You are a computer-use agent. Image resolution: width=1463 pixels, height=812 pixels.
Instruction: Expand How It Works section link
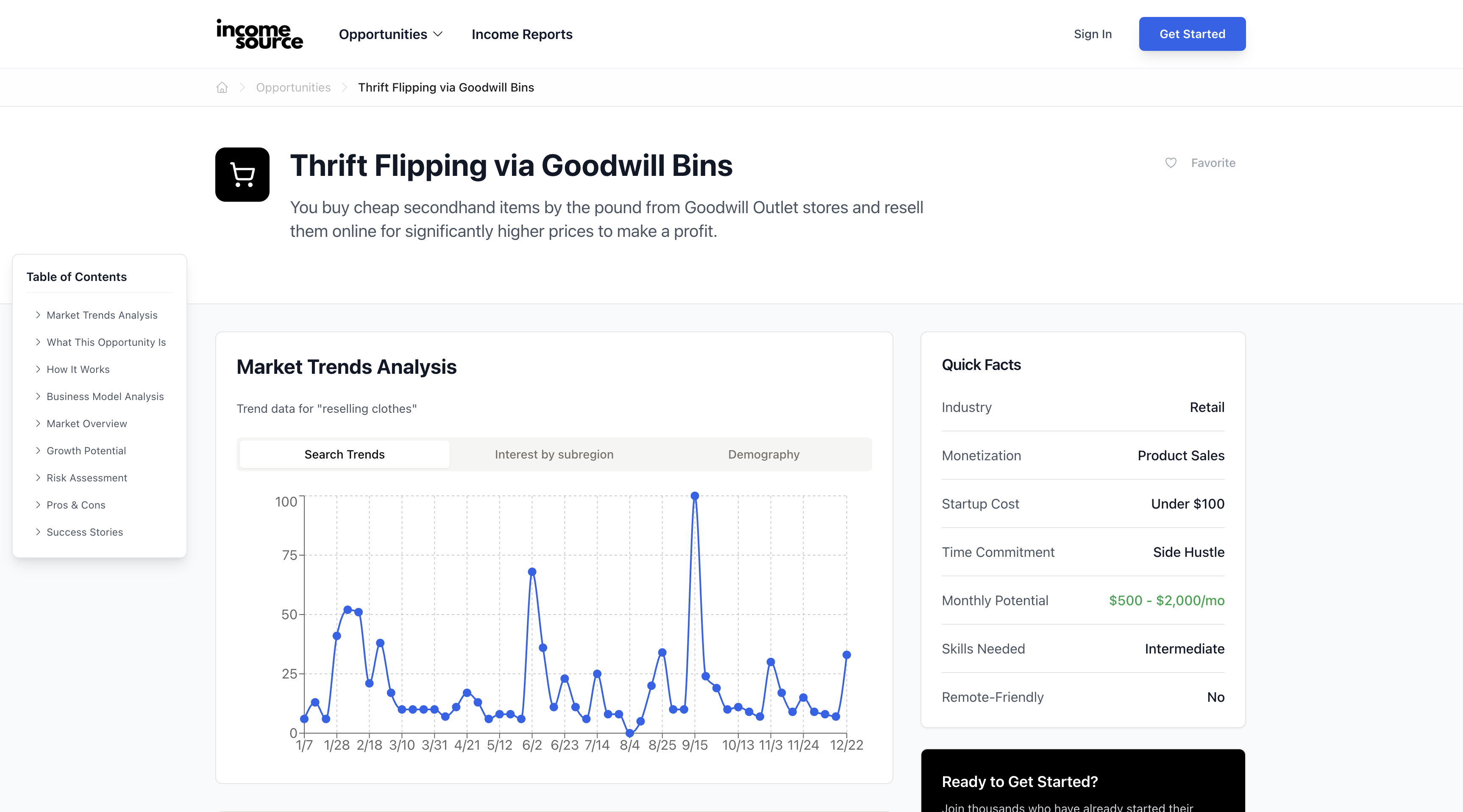point(78,369)
